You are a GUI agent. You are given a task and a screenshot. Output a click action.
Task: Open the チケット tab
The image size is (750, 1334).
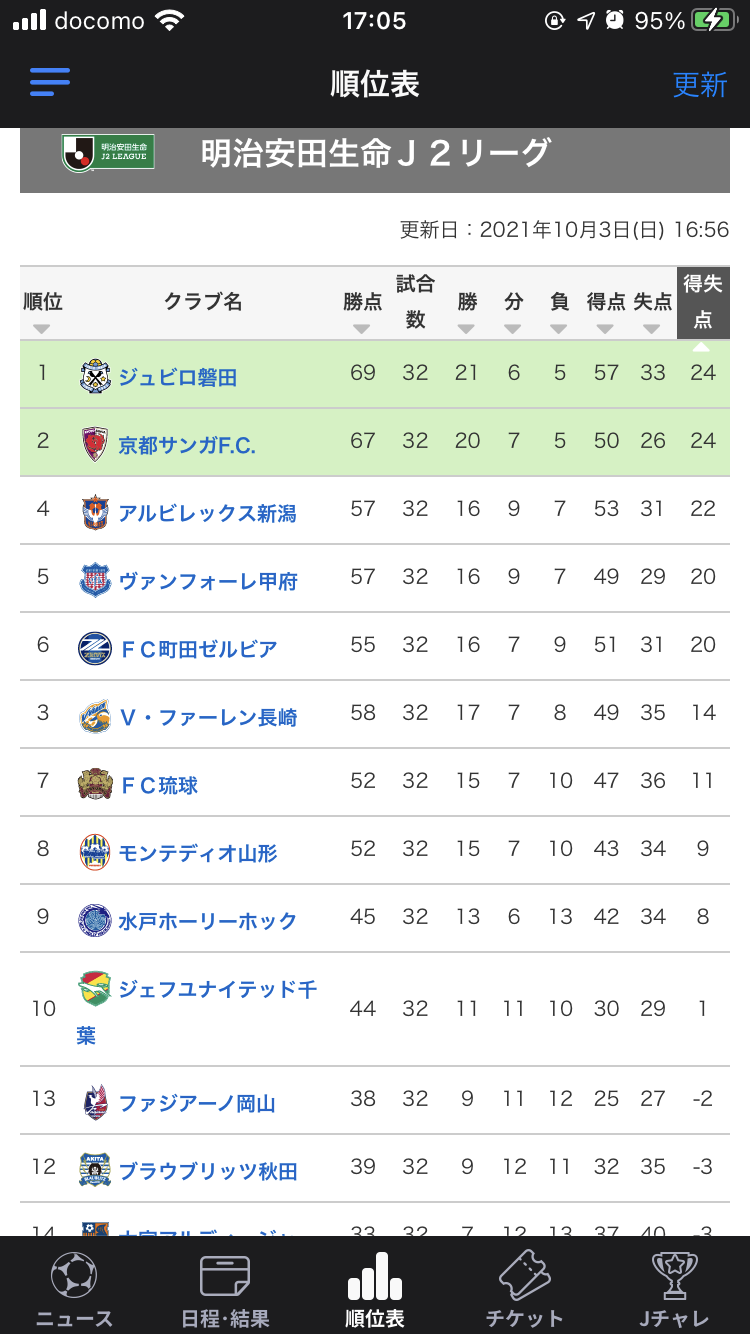[x=525, y=1290]
